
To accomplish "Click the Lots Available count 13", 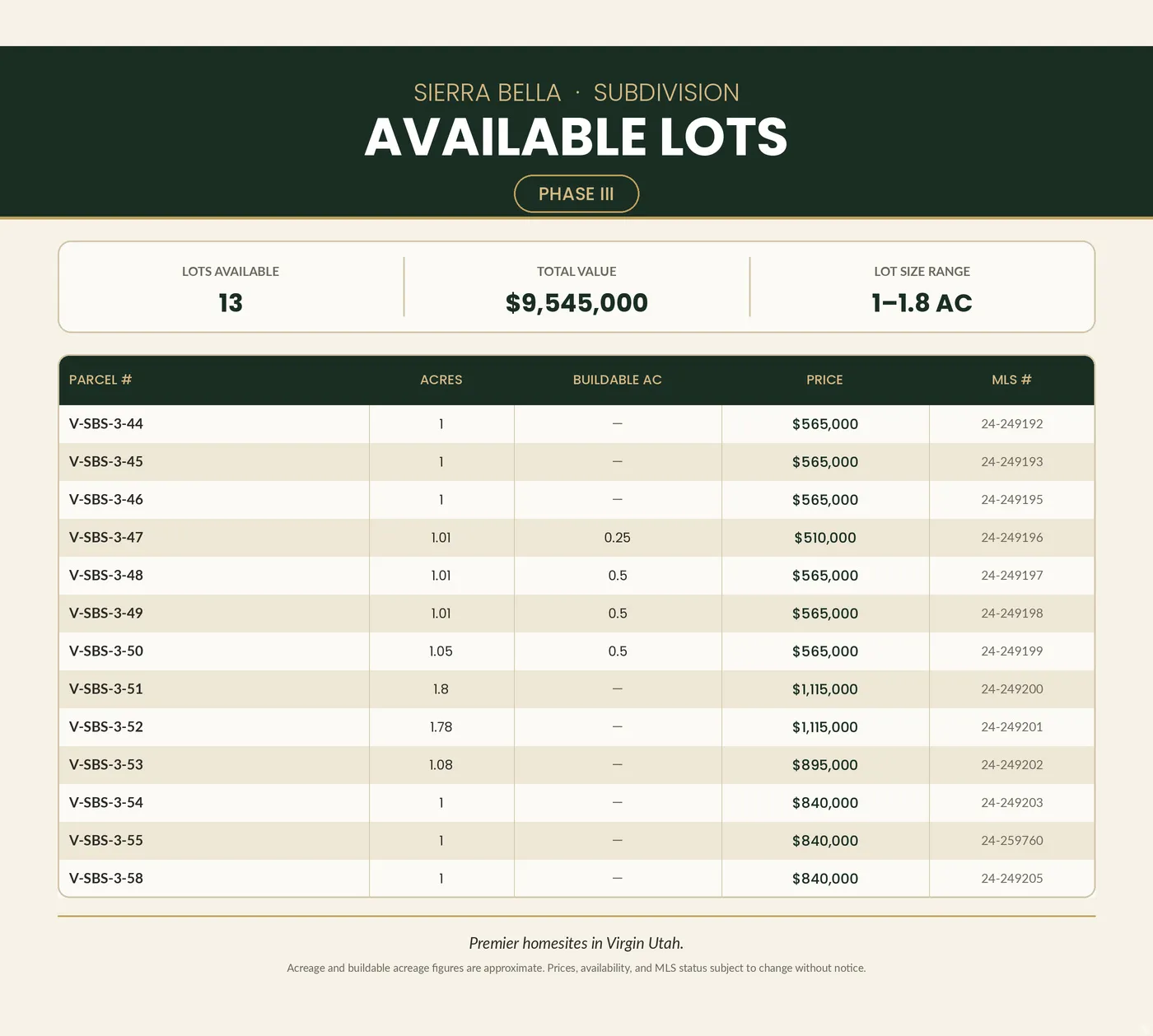I will pyautogui.click(x=231, y=302).
